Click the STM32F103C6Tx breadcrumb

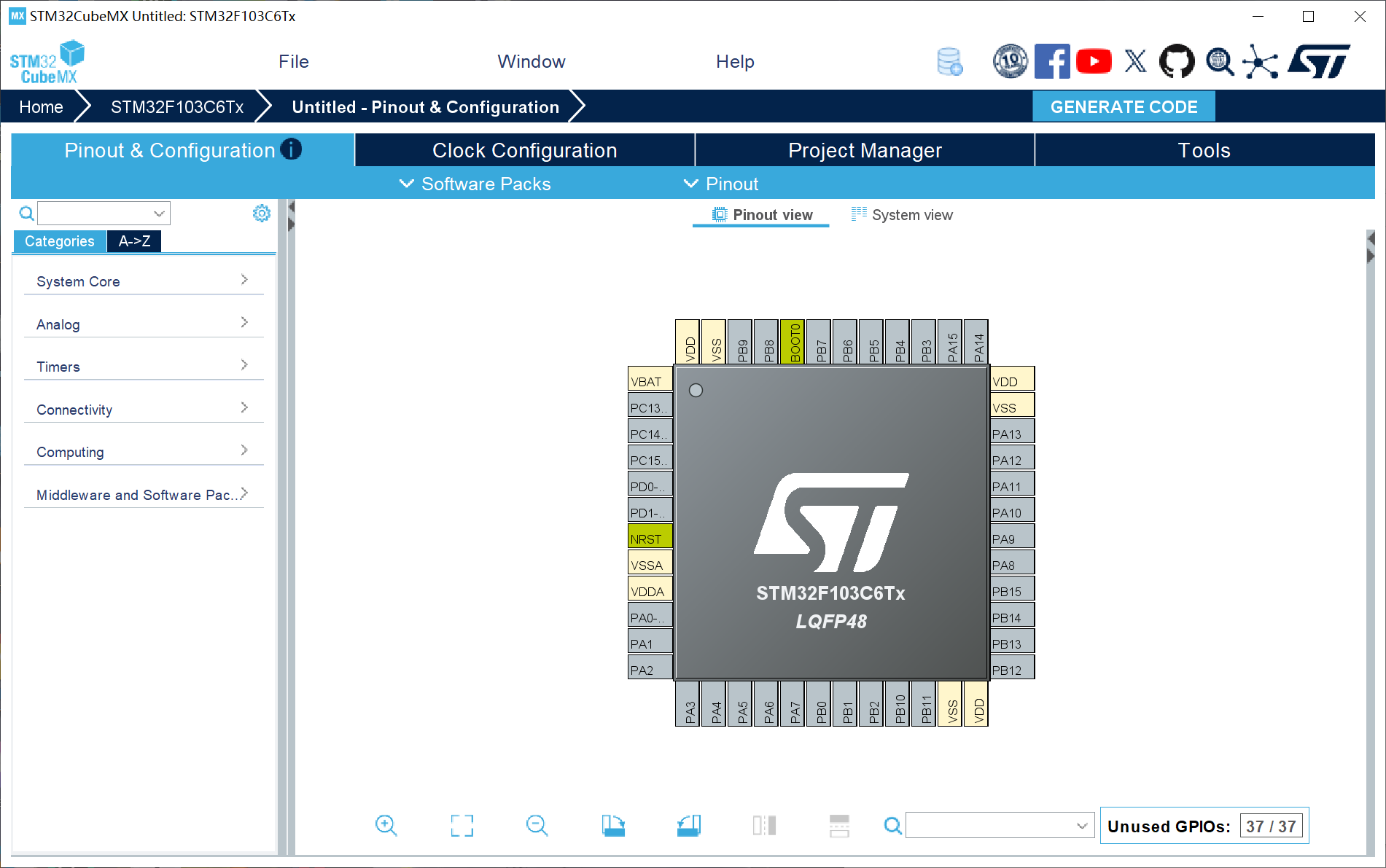(177, 107)
